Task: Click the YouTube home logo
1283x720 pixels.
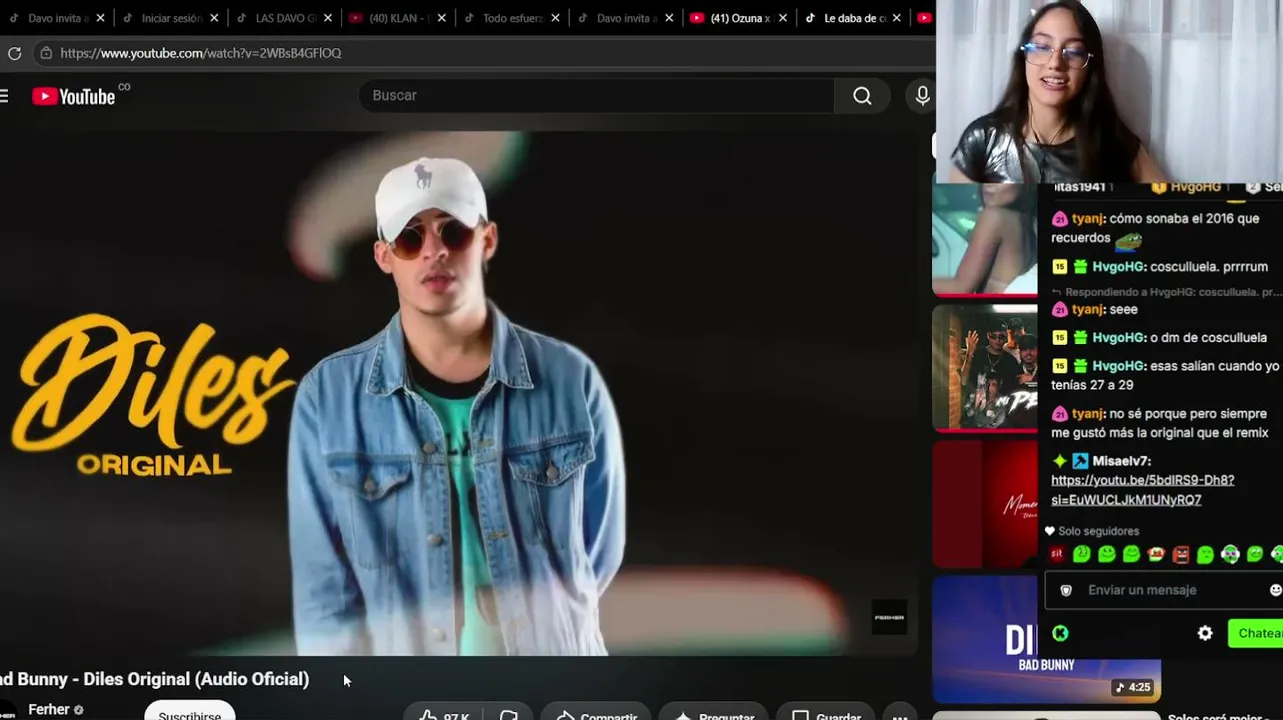Action: click(74, 96)
